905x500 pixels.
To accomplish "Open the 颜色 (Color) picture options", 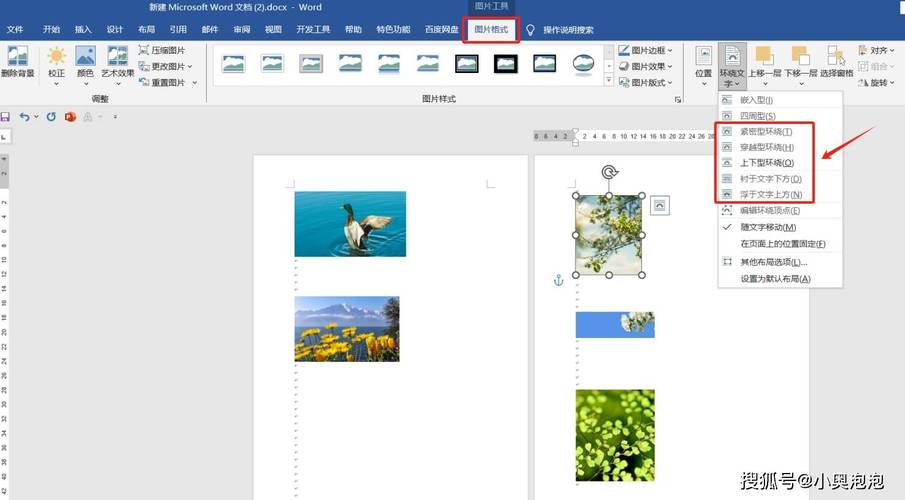I will tap(85, 64).
